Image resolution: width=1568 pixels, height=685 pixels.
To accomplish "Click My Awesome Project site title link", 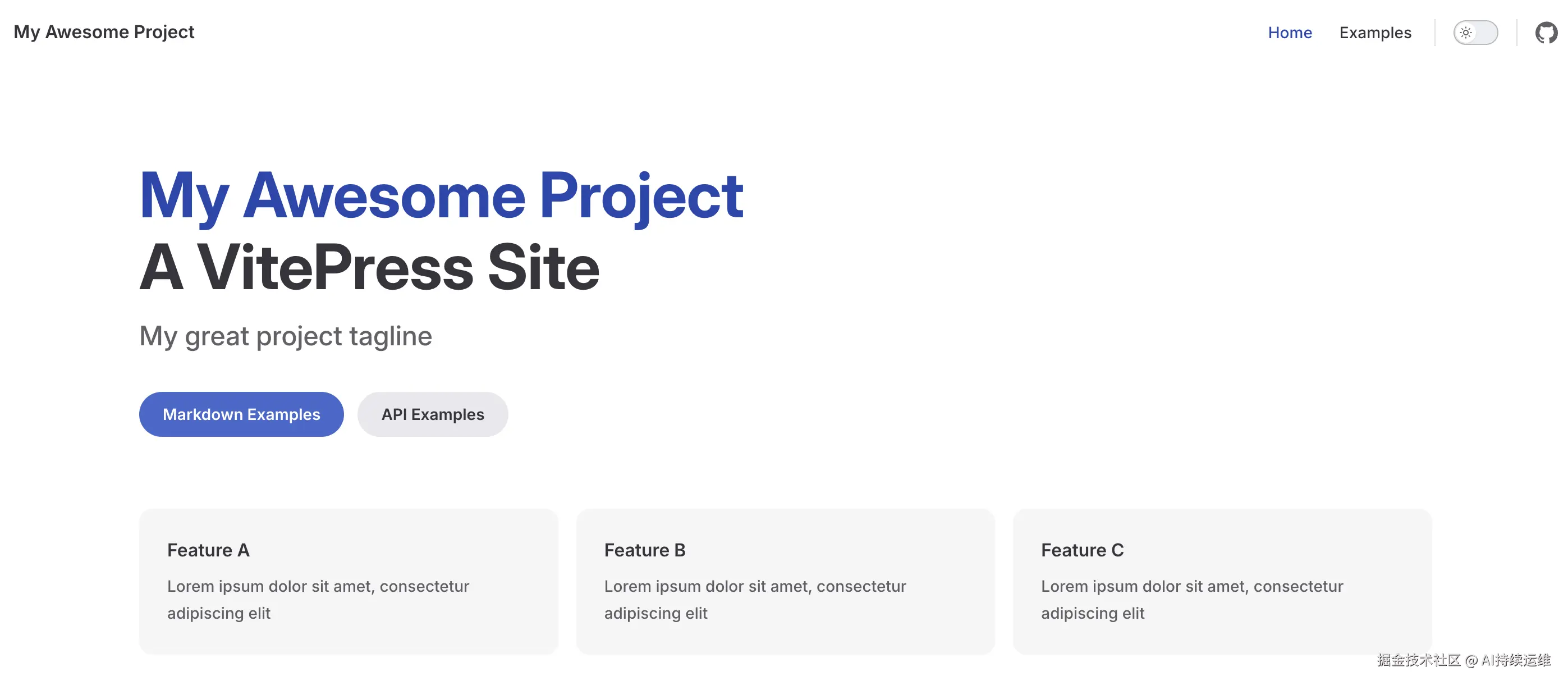I will coord(104,31).
